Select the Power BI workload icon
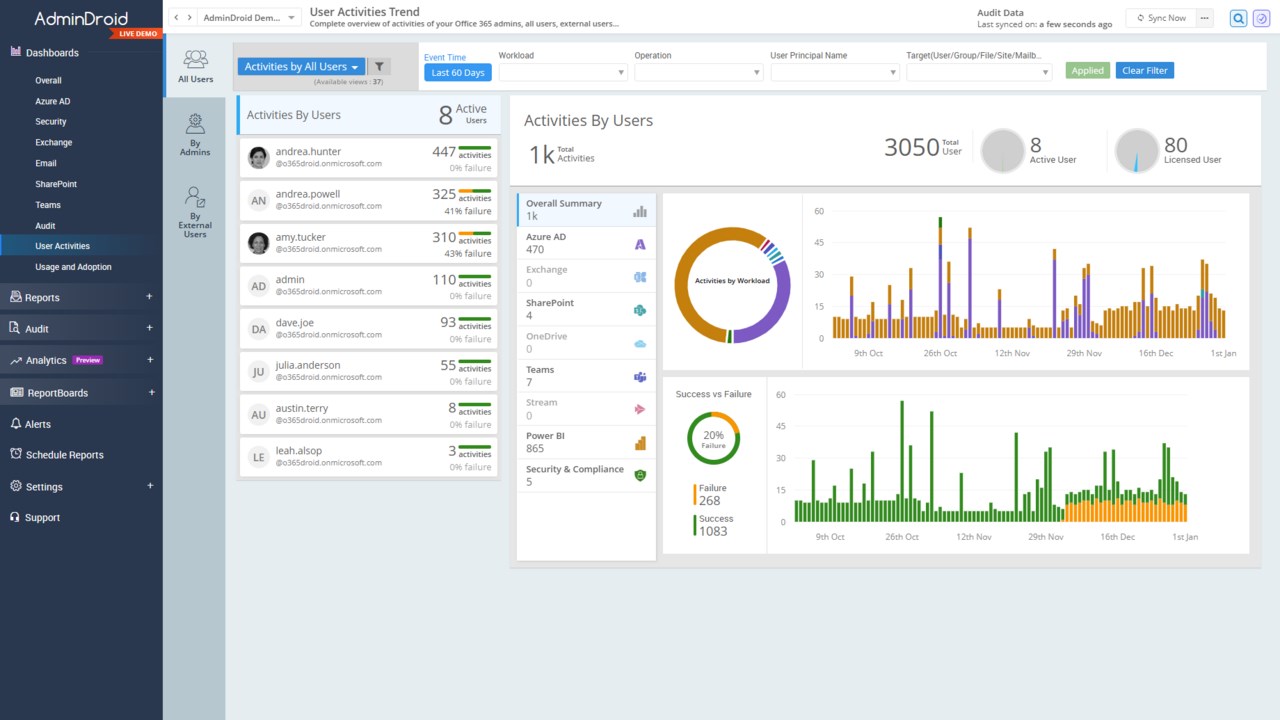 point(640,442)
